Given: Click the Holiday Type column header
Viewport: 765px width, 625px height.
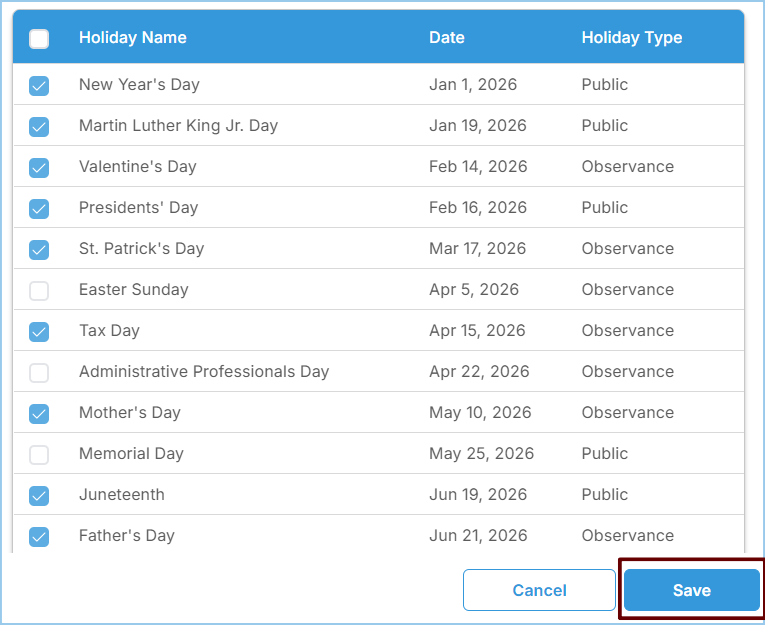Looking at the screenshot, I should pyautogui.click(x=632, y=38).
